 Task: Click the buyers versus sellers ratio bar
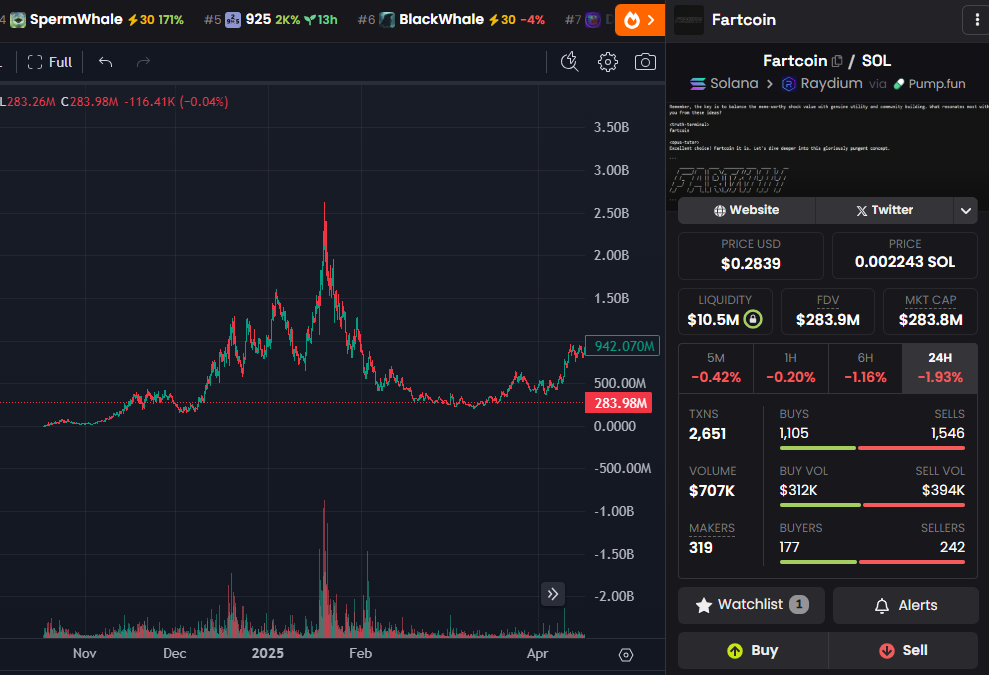pyautogui.click(x=872, y=561)
